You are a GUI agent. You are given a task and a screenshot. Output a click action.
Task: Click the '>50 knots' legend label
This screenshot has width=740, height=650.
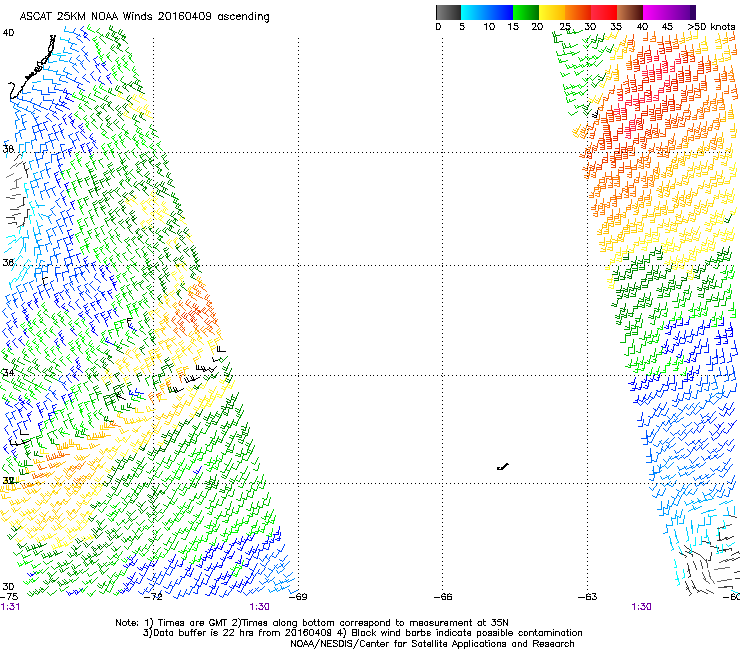711,26
